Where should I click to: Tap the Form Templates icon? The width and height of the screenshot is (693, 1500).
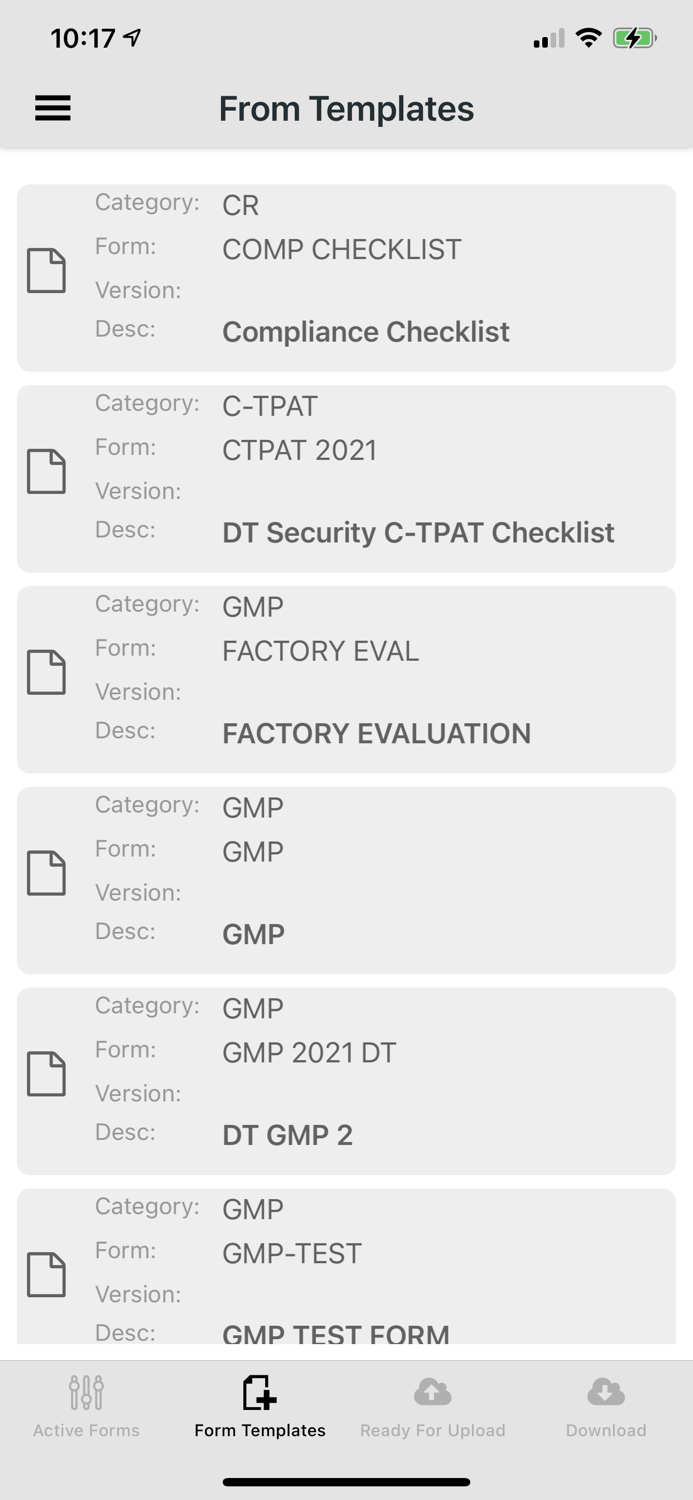click(x=259, y=1390)
